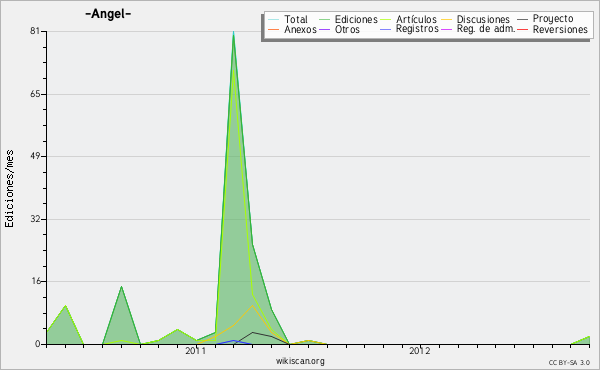Click the Anexos legend entry

[300, 29]
